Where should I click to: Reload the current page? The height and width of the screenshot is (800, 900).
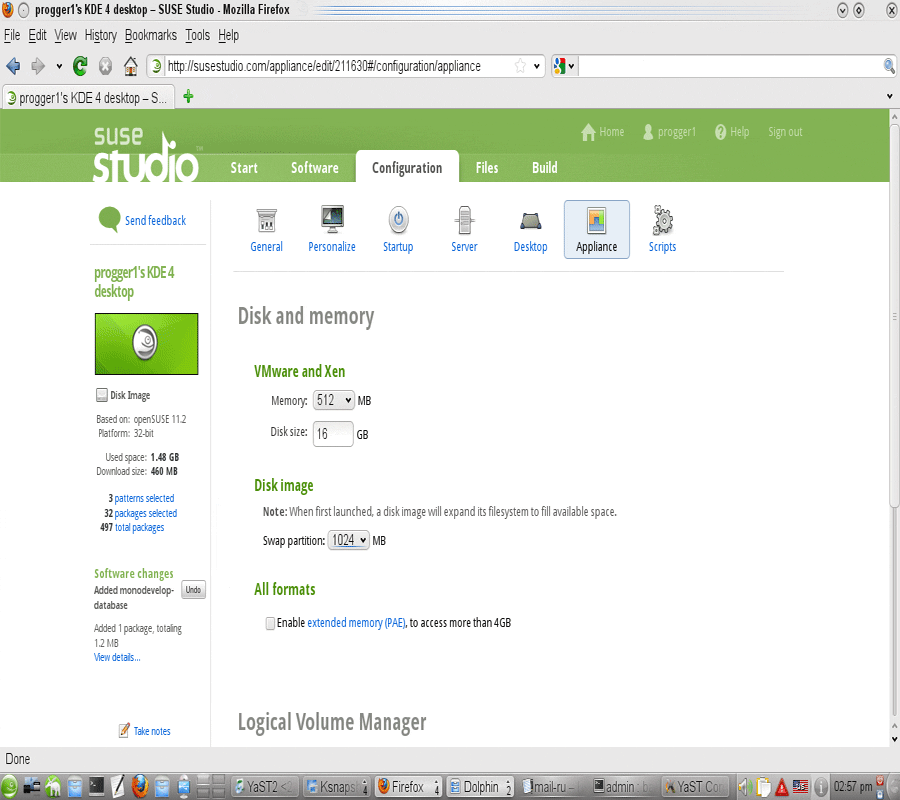80,66
